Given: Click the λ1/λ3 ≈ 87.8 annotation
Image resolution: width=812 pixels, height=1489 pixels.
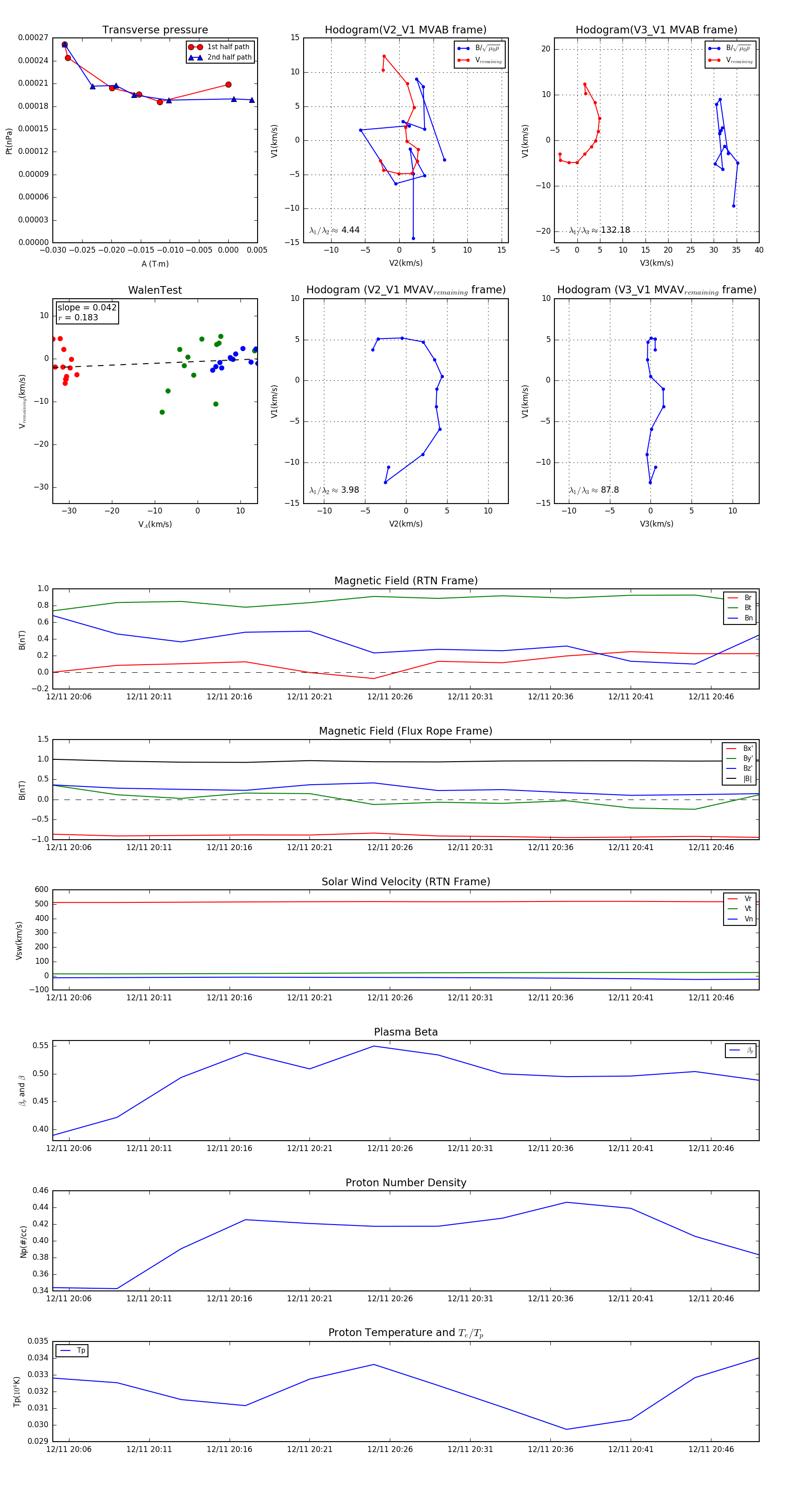Looking at the screenshot, I should click(594, 490).
